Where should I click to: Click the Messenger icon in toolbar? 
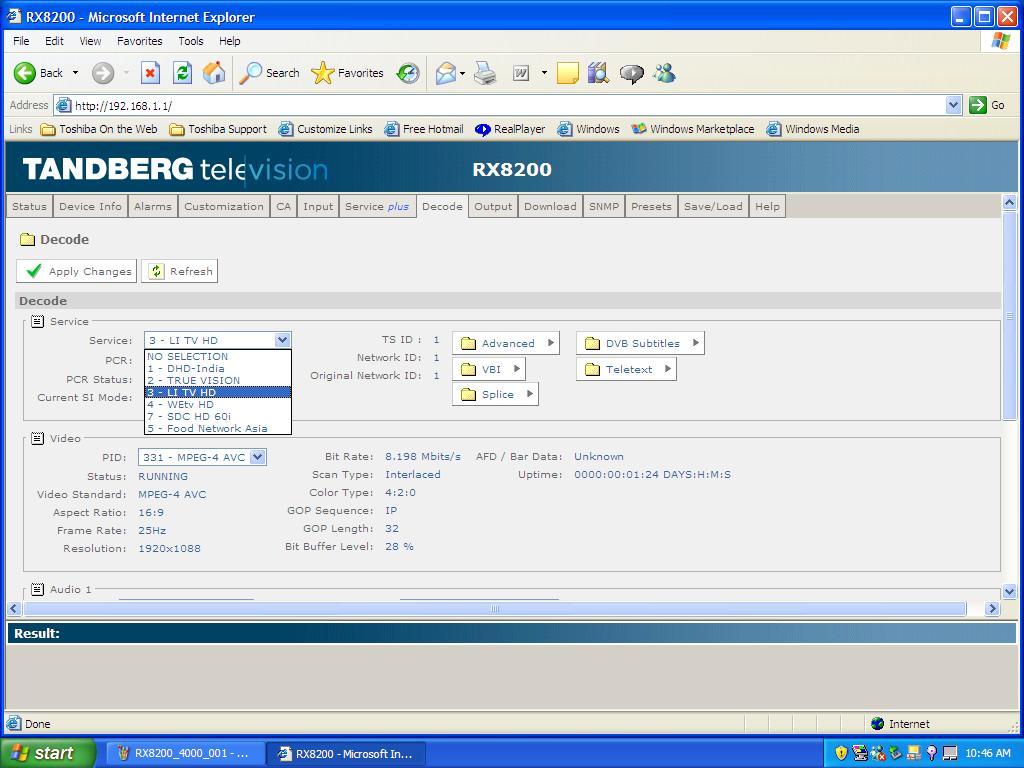click(x=664, y=73)
